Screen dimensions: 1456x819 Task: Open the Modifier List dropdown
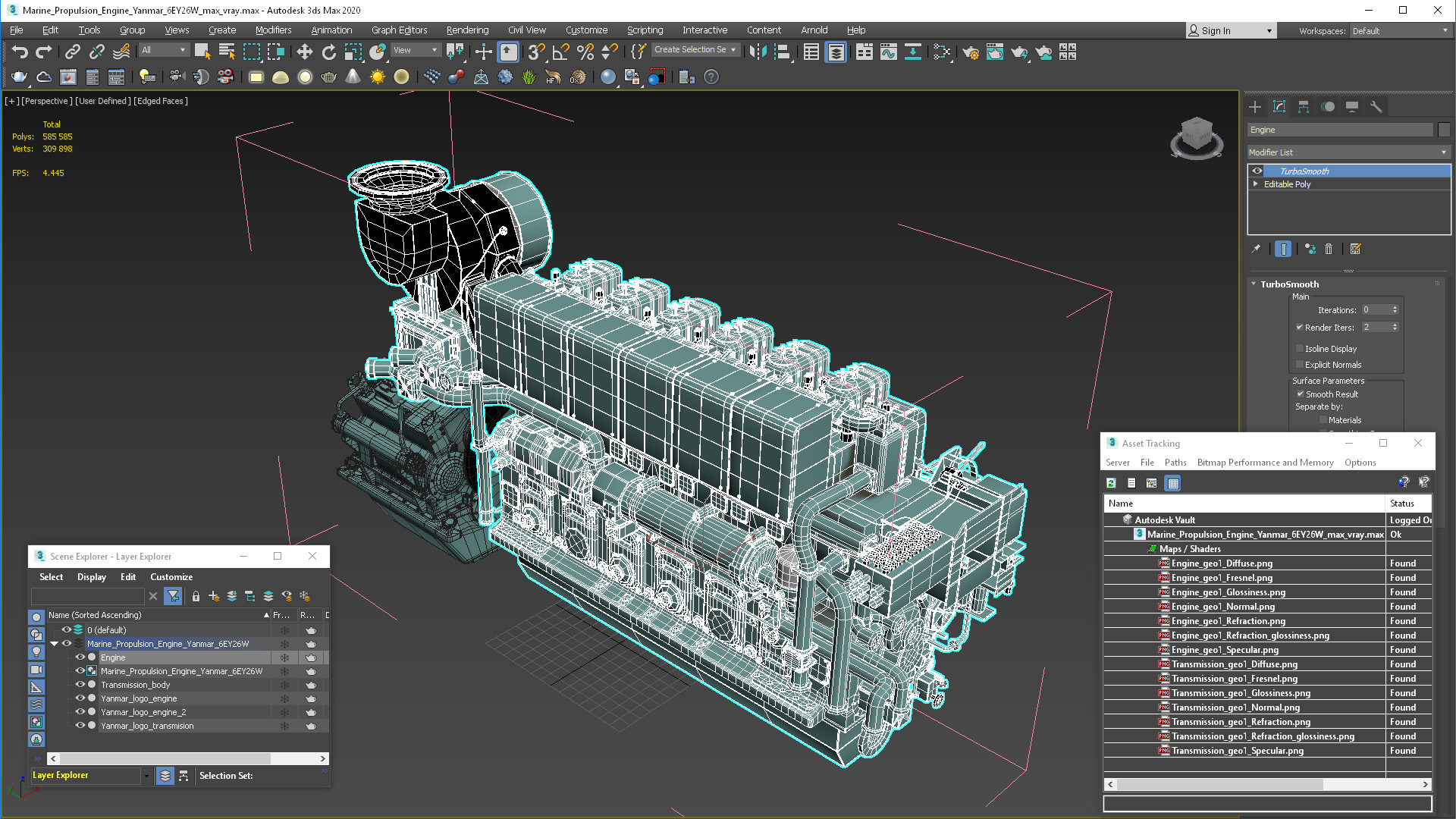[1348, 152]
